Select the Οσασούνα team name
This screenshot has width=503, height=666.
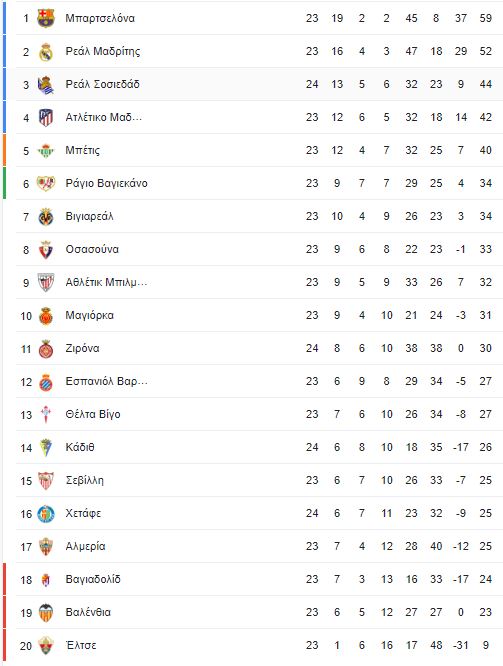pyautogui.click(x=92, y=249)
